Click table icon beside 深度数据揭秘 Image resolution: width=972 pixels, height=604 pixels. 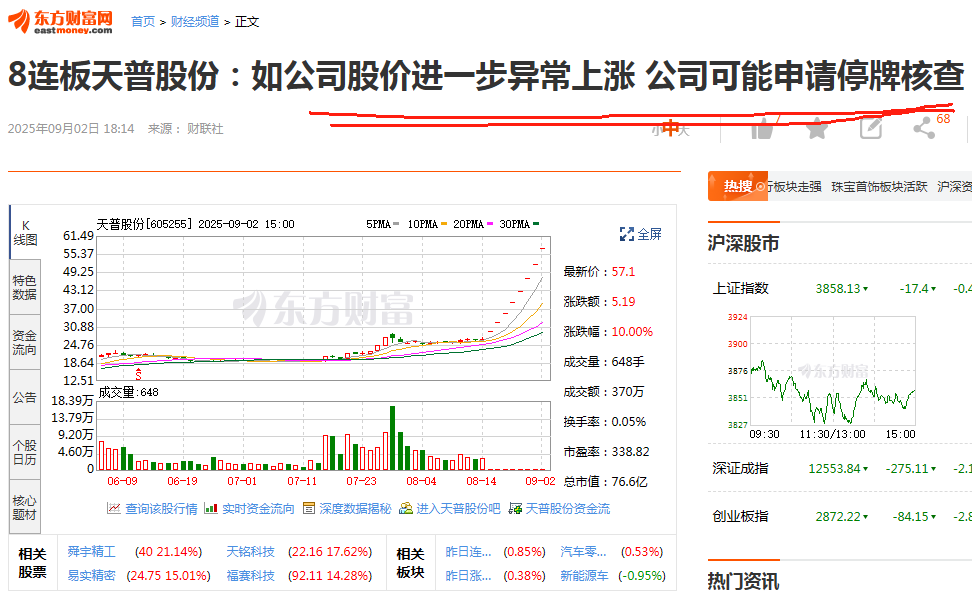point(308,509)
